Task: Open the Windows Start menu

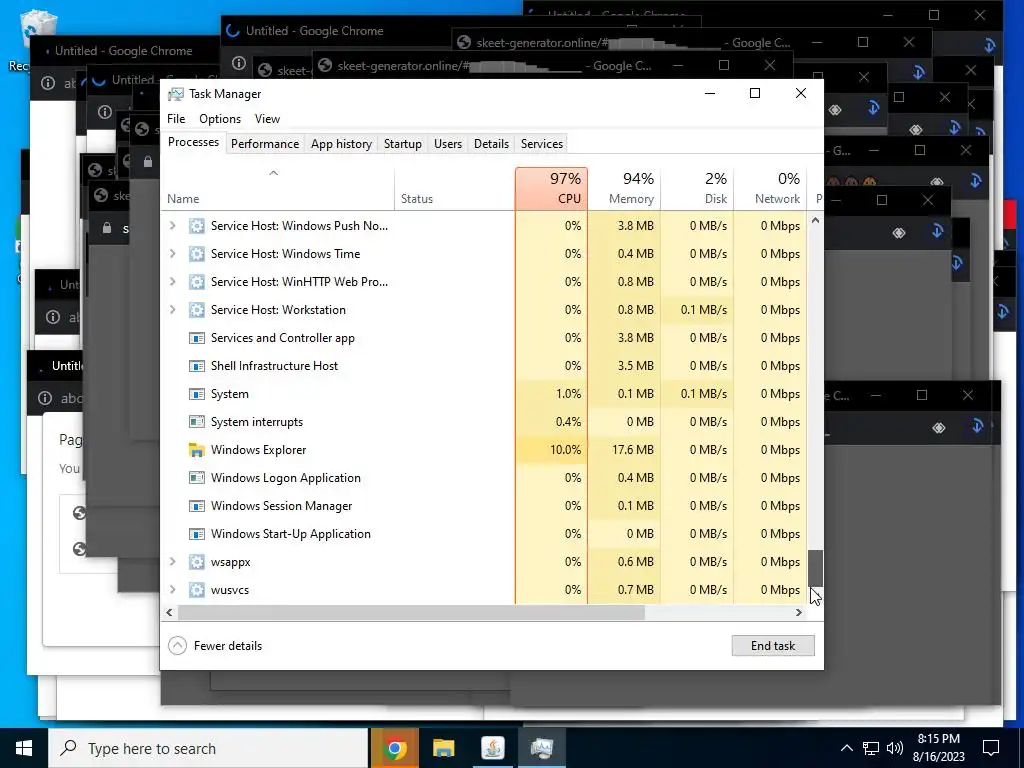Action: click(24, 748)
